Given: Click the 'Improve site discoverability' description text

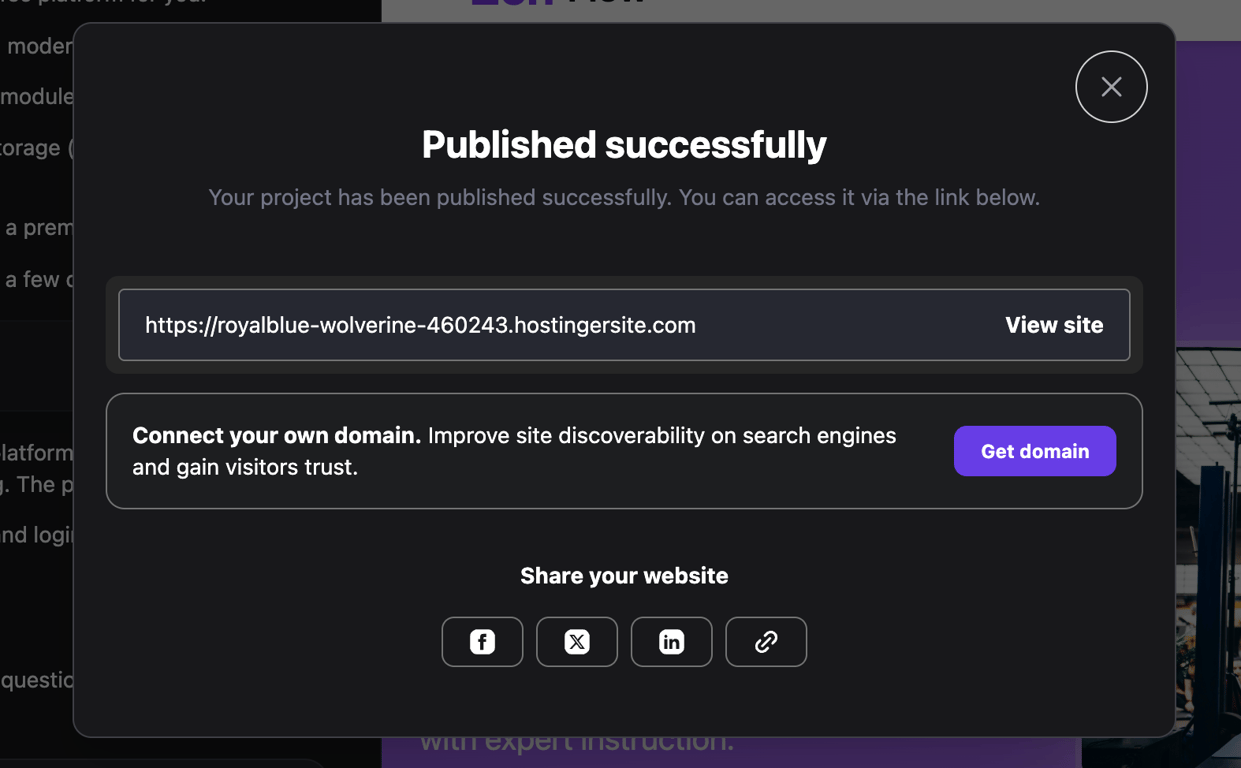Looking at the screenshot, I should pos(660,436).
